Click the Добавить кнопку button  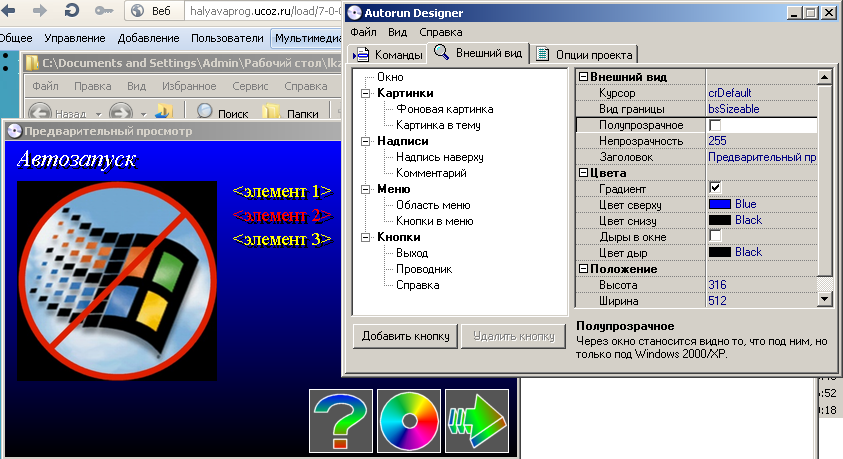(405, 336)
